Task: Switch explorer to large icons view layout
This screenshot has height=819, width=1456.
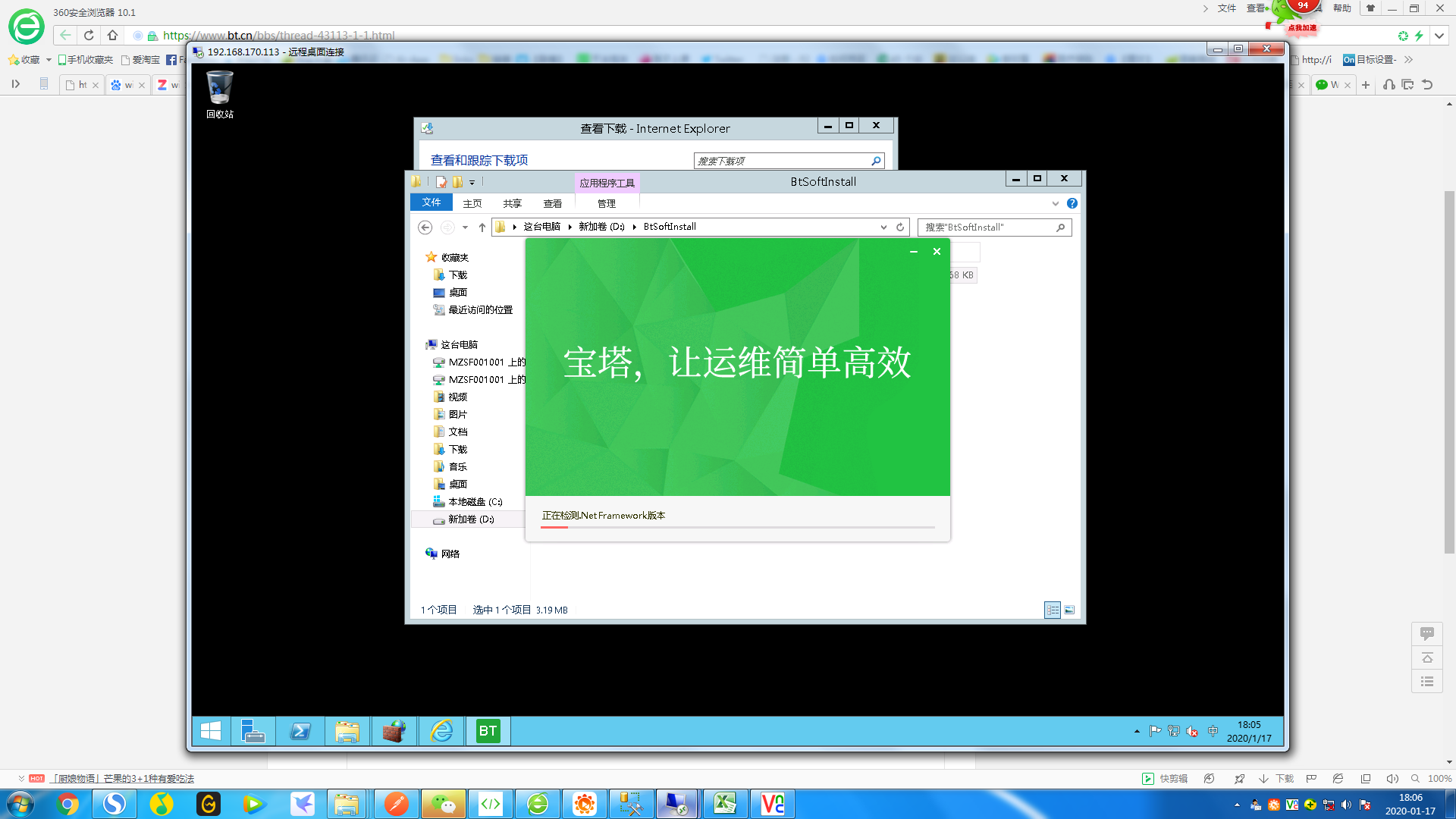Action: point(1069,610)
